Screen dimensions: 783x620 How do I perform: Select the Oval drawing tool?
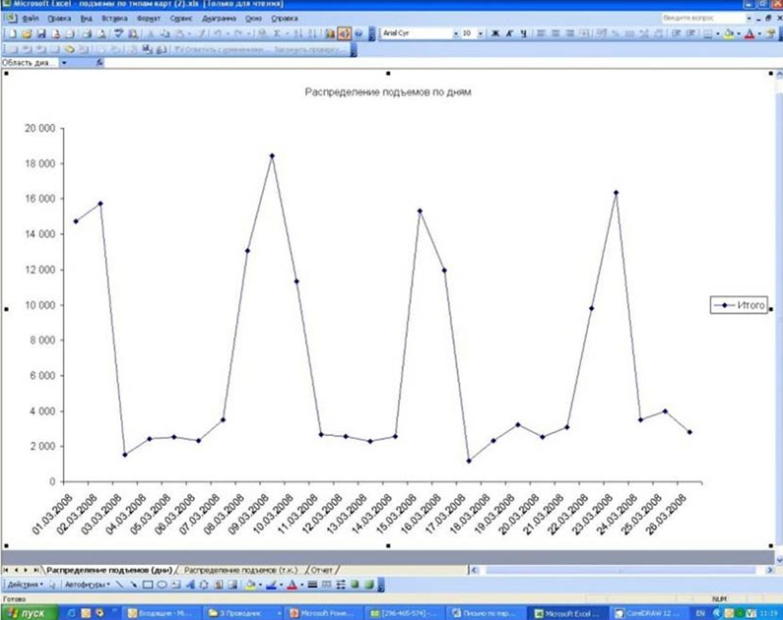160,584
